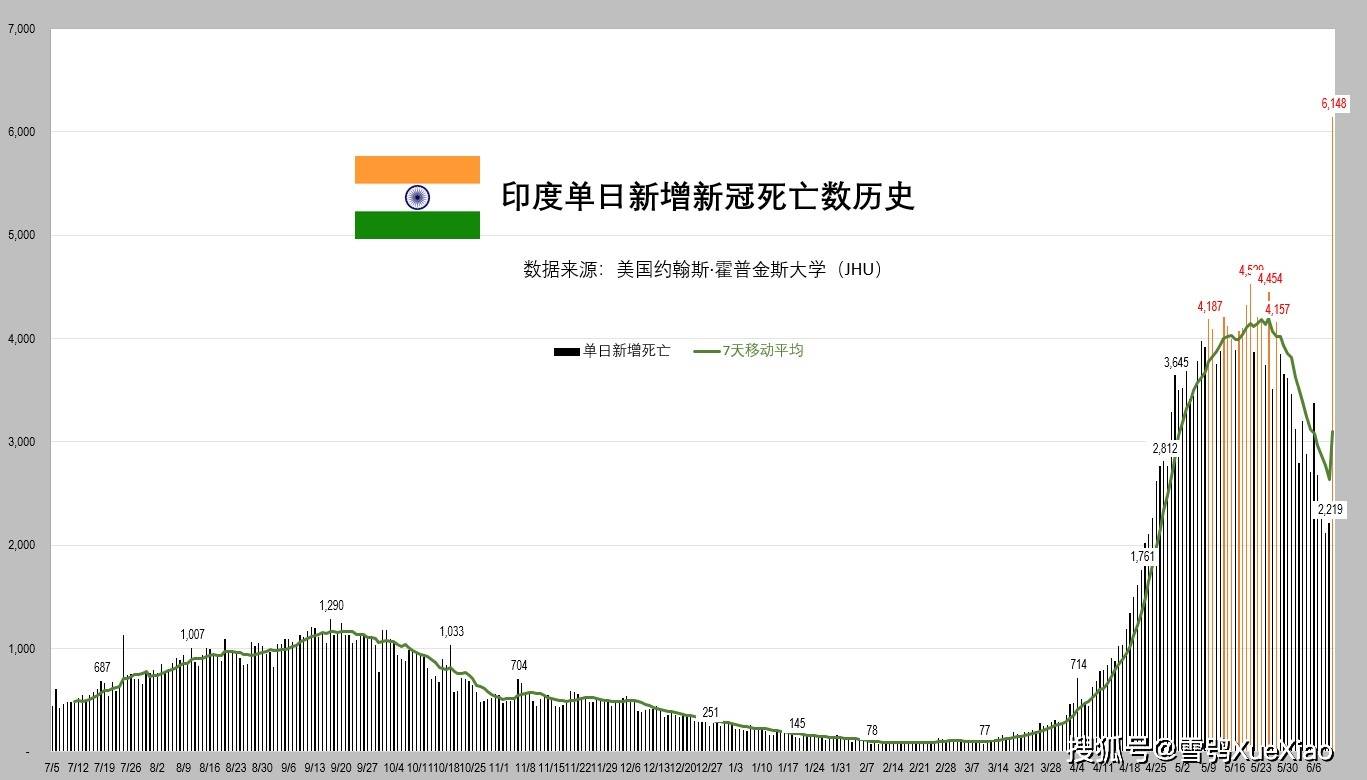Click the 5/2 x-axis date label
The image size is (1367, 780).
(x=1182, y=768)
